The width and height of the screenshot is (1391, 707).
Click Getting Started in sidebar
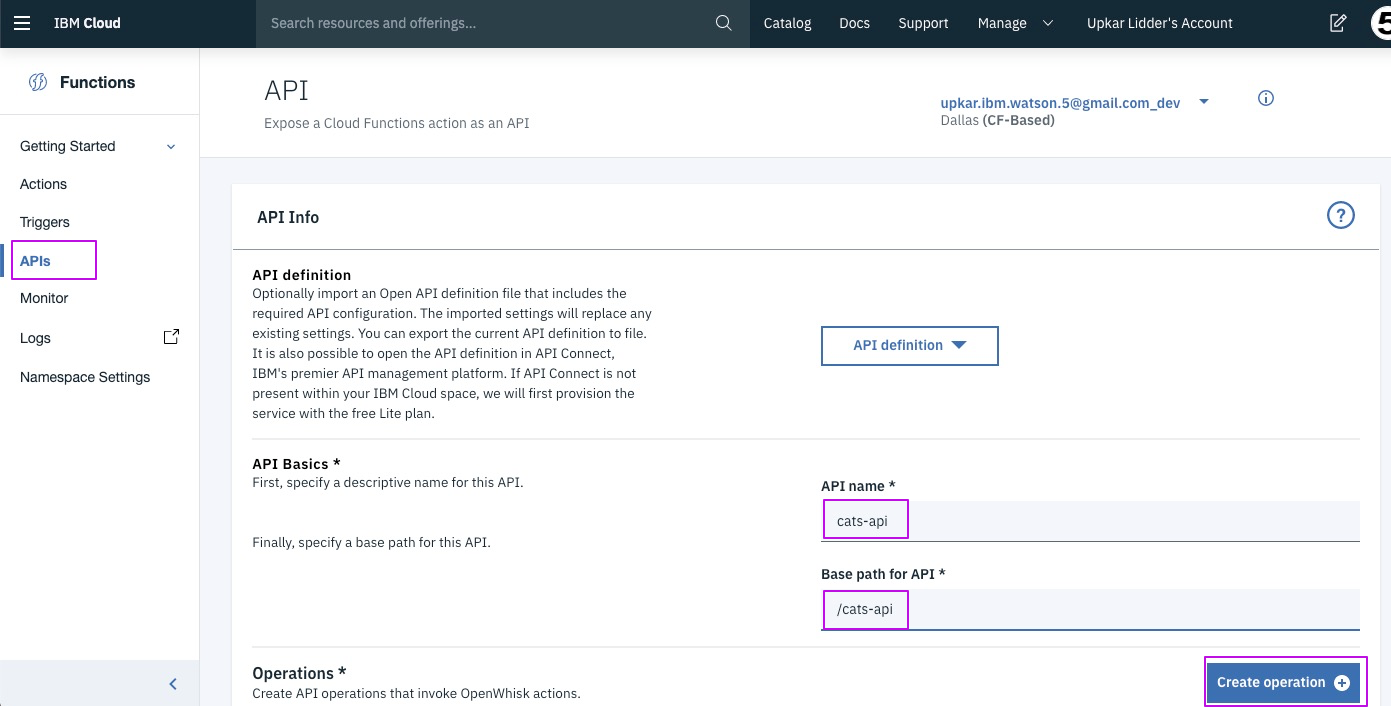coord(68,146)
